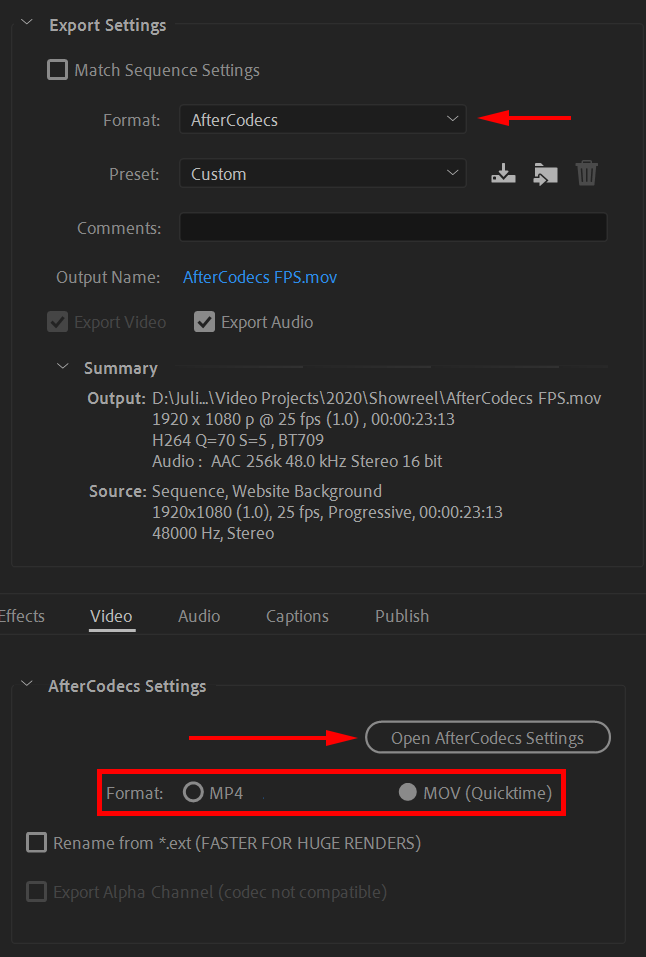Delete the Custom preset with trash icon
The image size is (646, 957).
pyautogui.click(x=587, y=172)
